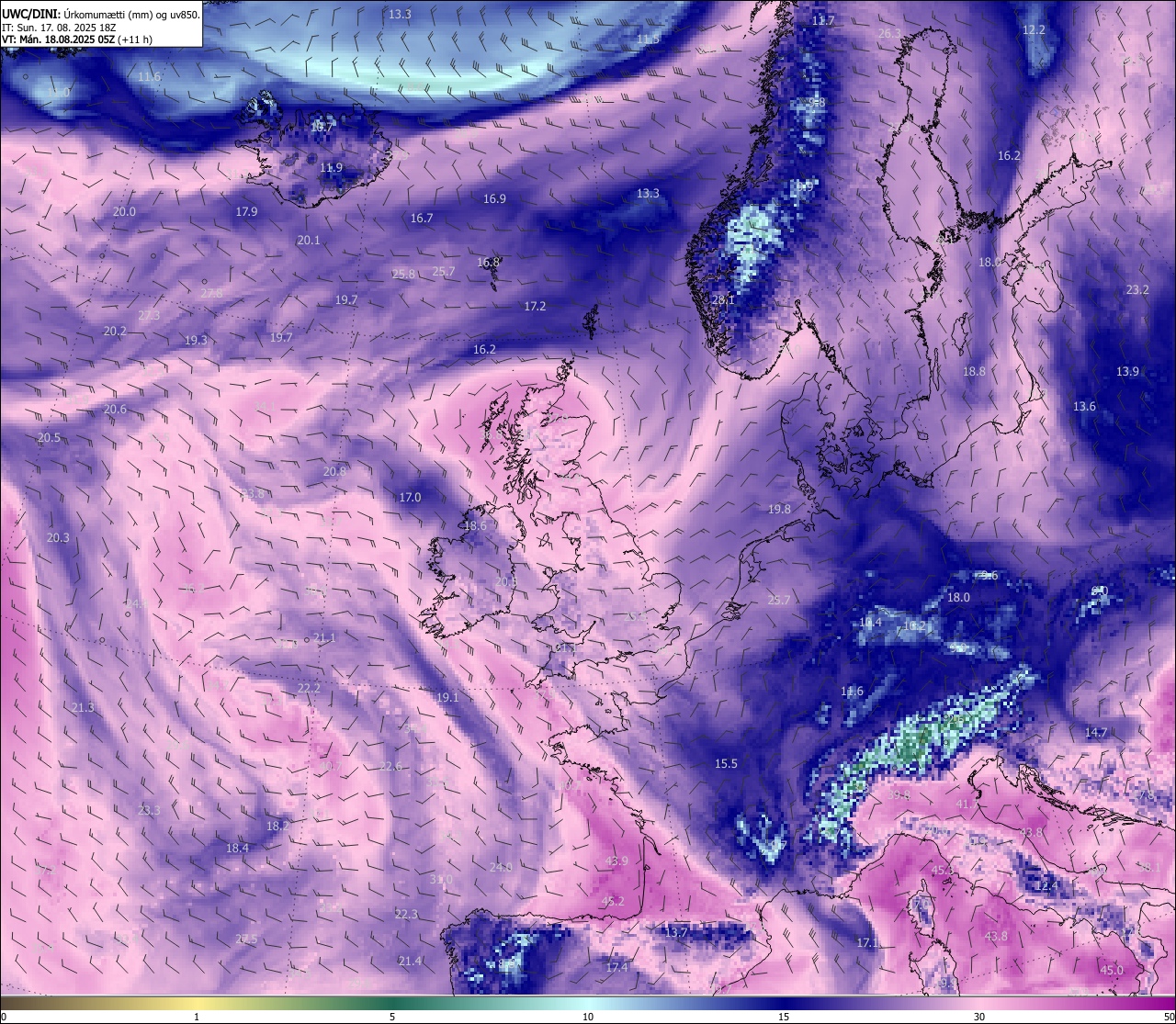Click the 16.8 value near the Faroes
This screenshot has height=1024, width=1176.
[488, 262]
